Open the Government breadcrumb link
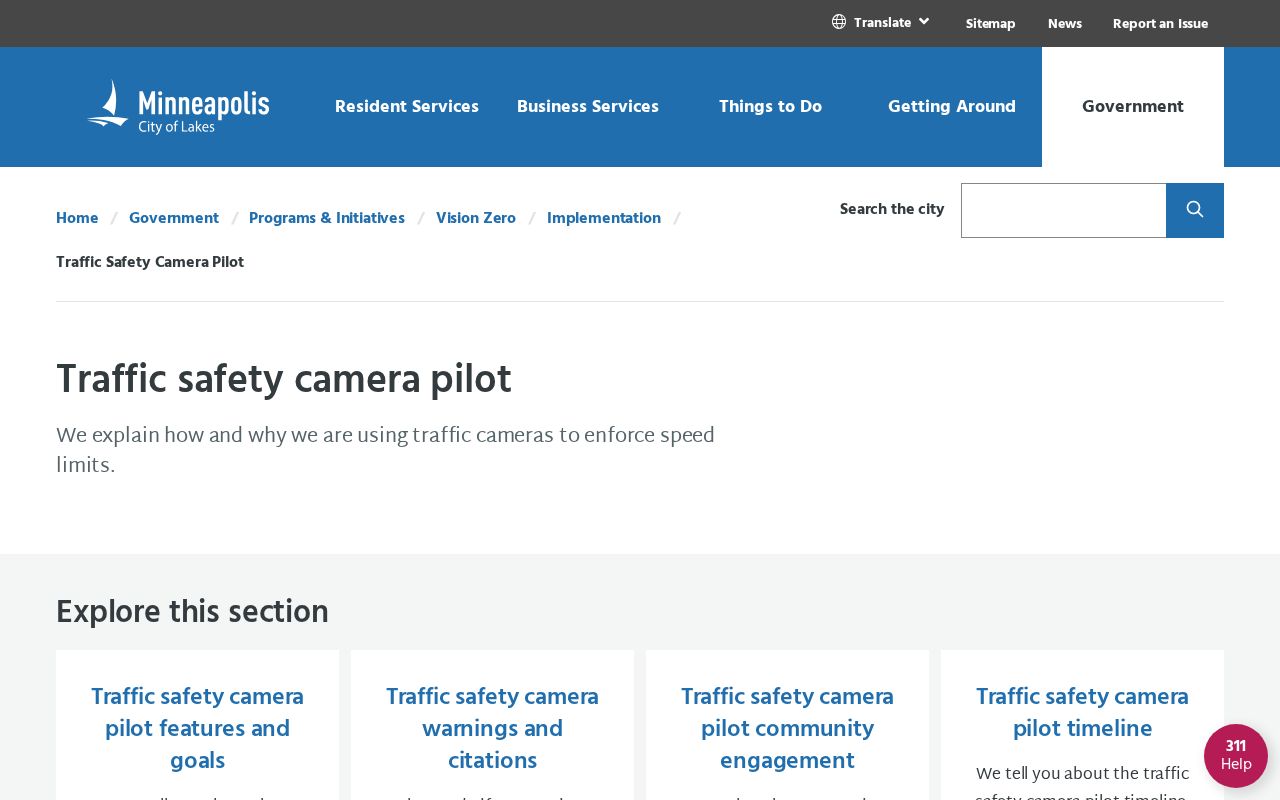The image size is (1280, 800). pos(174,218)
